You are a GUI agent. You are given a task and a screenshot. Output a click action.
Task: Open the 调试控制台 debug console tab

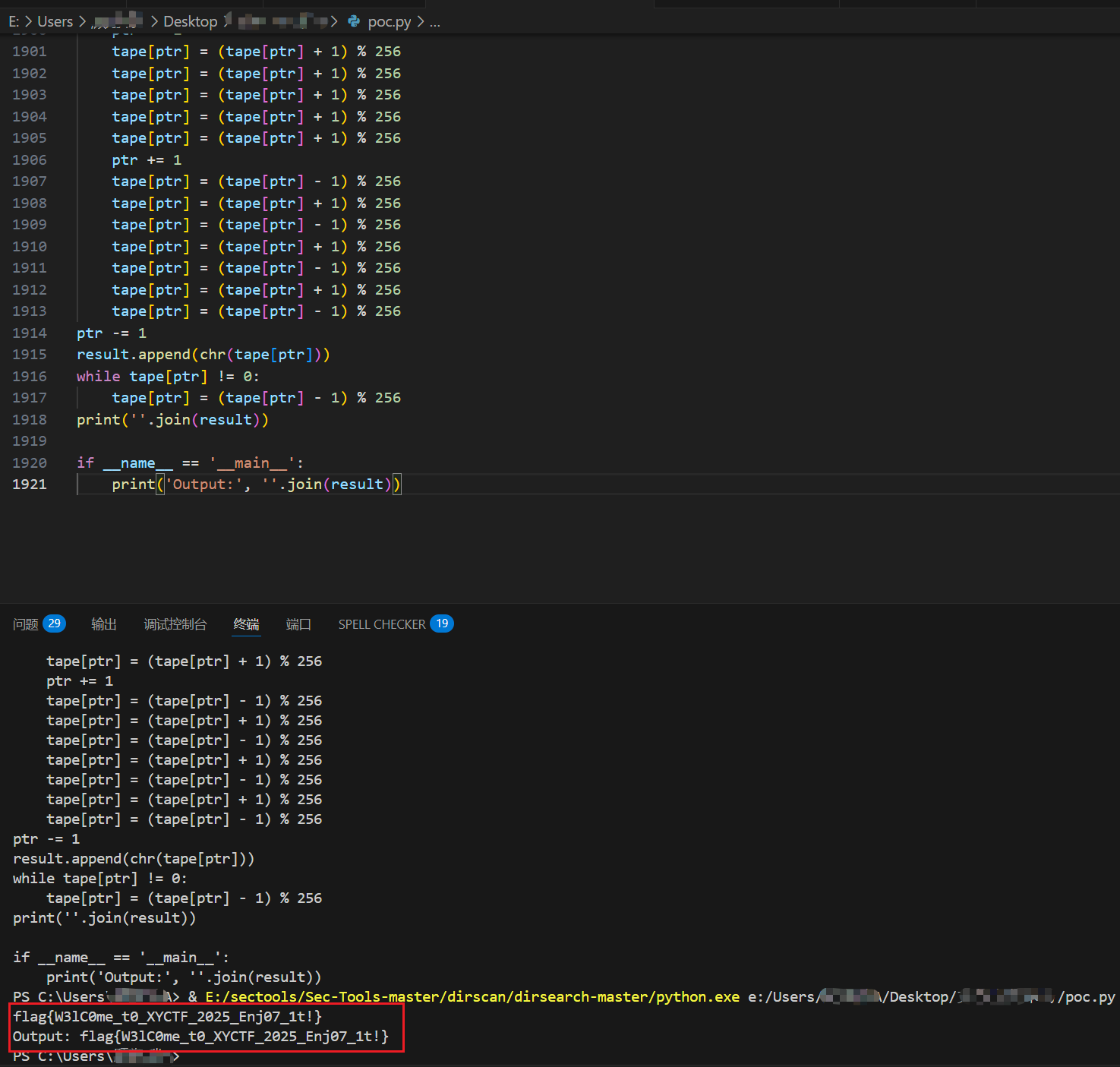(175, 624)
